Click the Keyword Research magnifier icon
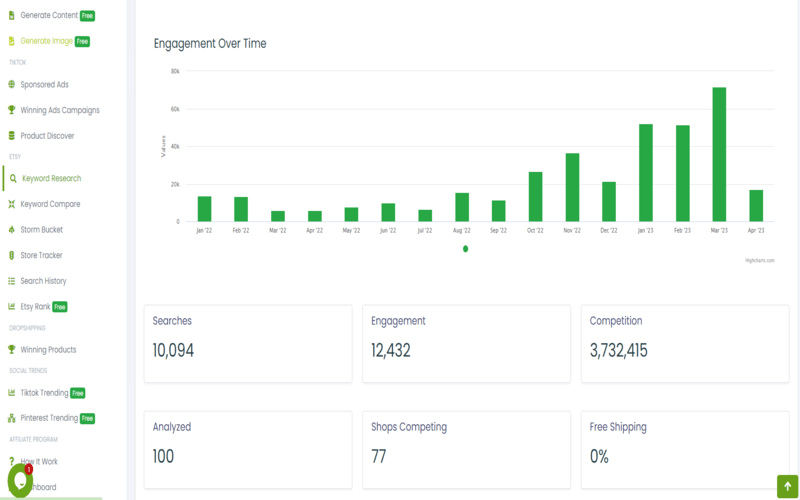Image resolution: width=800 pixels, height=500 pixels. tap(13, 179)
